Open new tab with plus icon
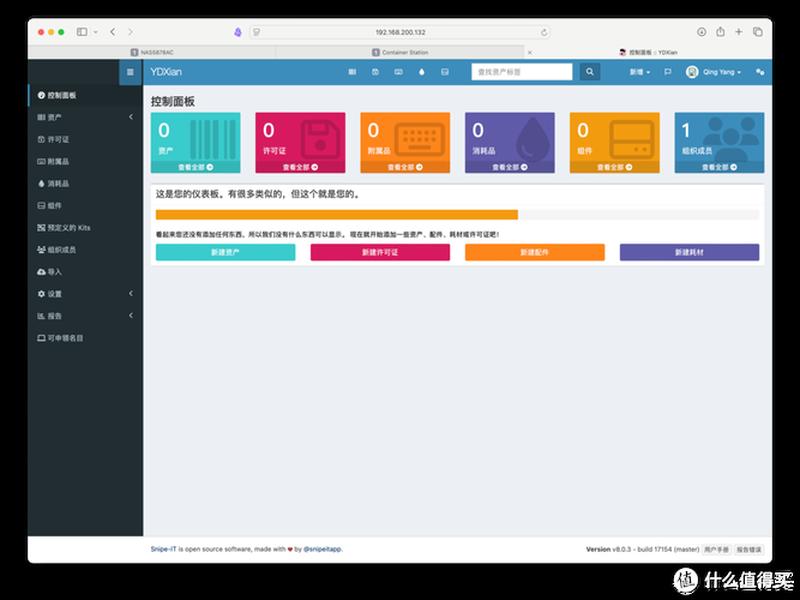This screenshot has height=600, width=800. (738, 32)
